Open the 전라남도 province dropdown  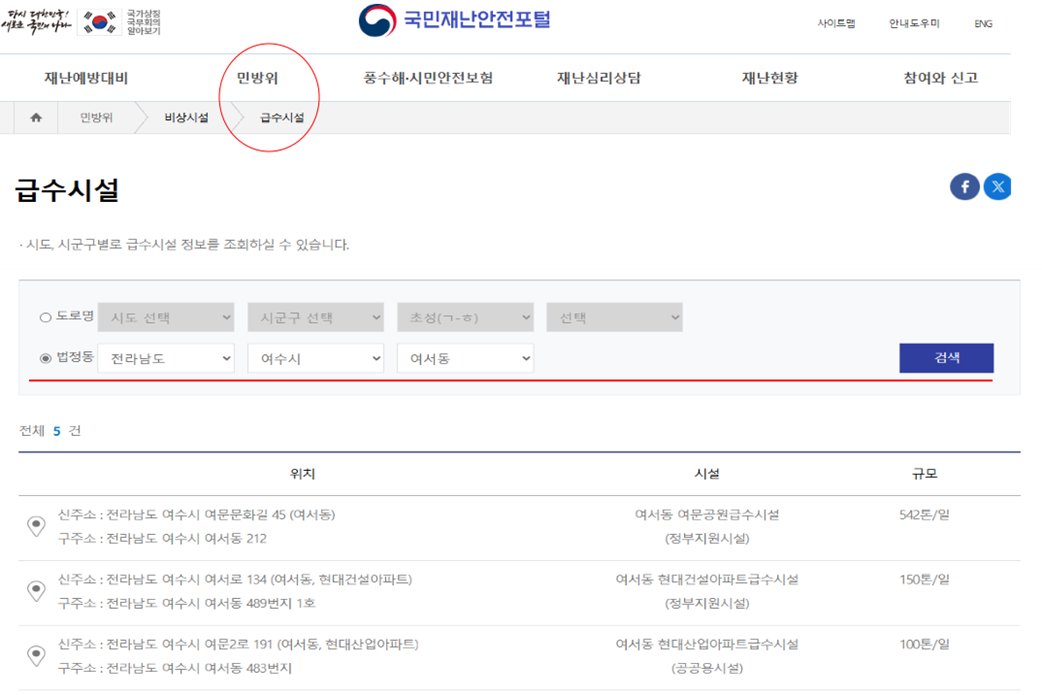tap(165, 358)
